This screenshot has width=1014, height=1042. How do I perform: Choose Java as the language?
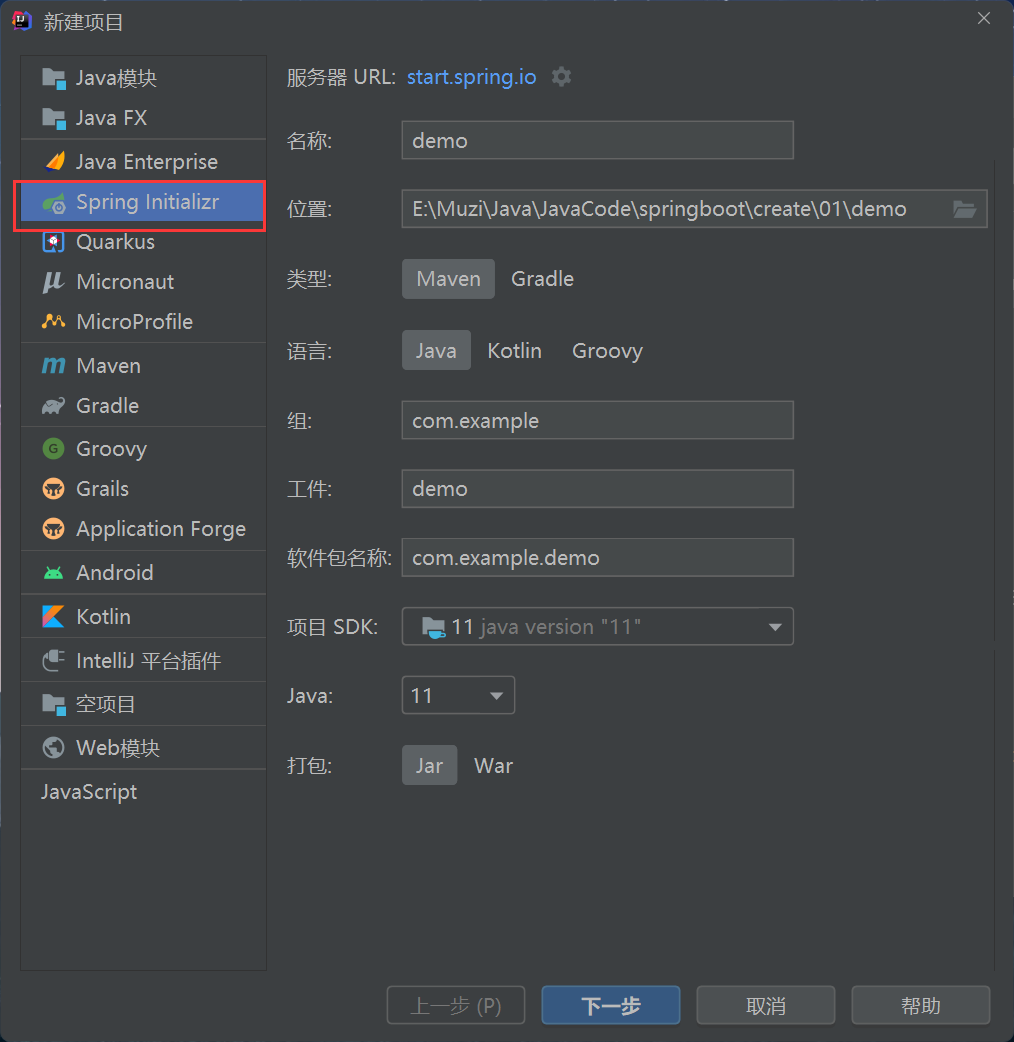(x=437, y=350)
